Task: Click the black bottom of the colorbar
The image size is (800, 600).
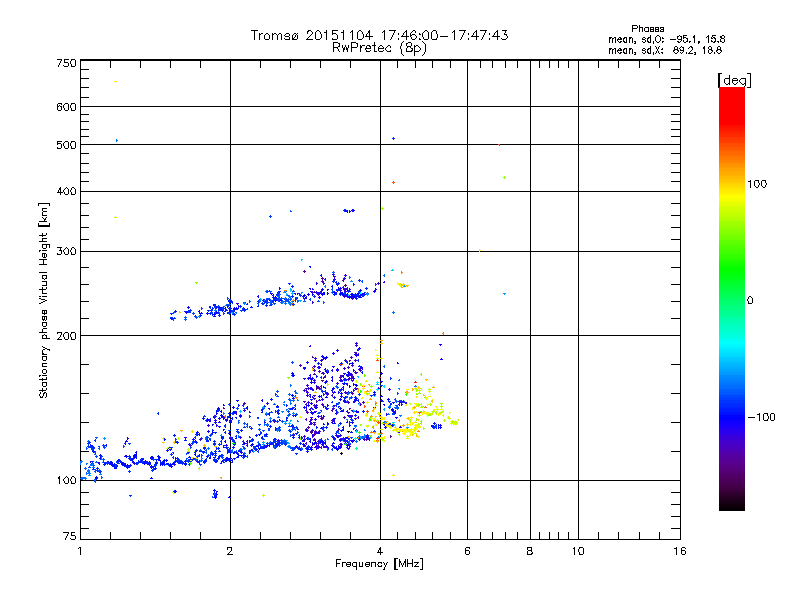Action: click(732, 503)
